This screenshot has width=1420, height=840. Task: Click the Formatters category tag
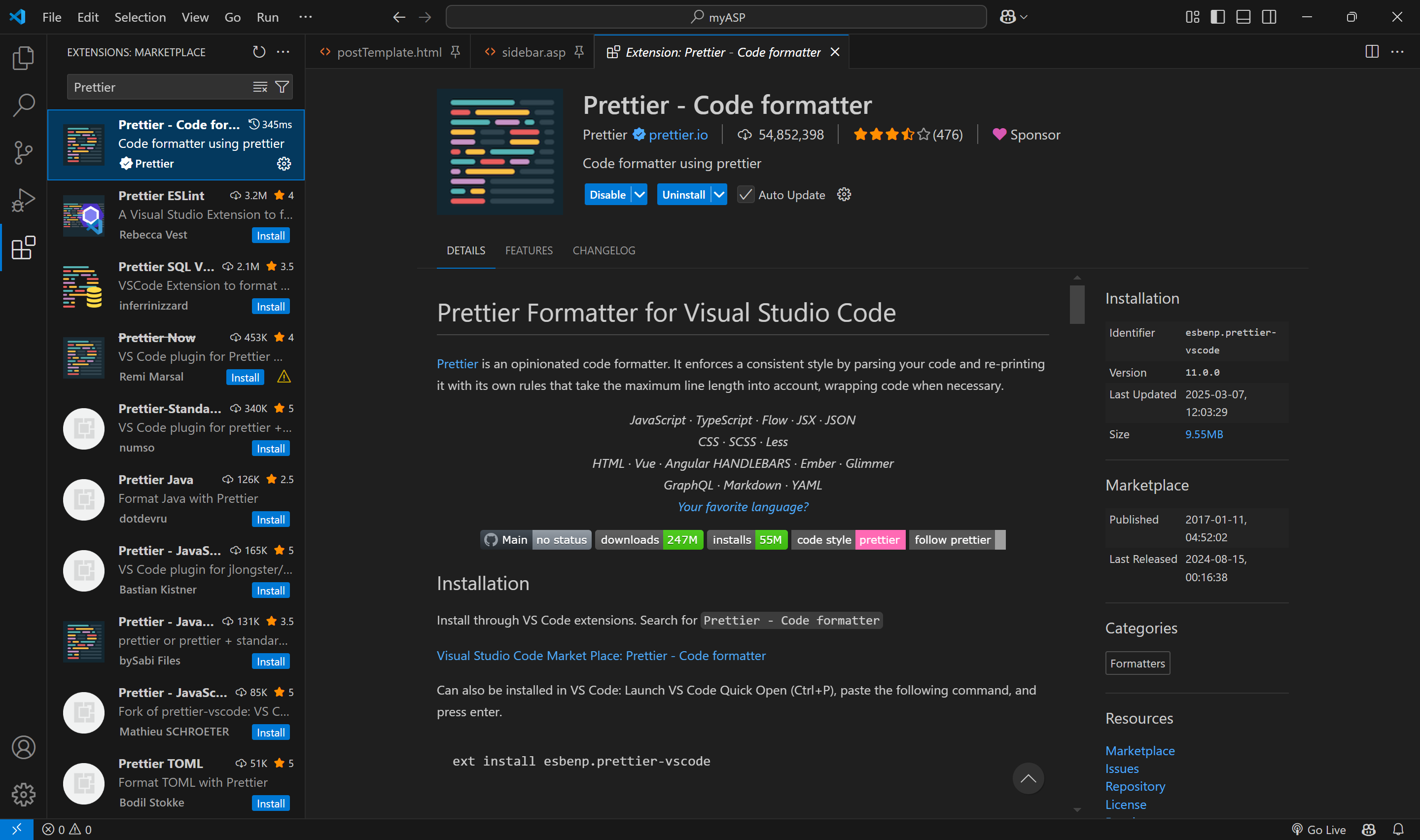[1137, 664]
